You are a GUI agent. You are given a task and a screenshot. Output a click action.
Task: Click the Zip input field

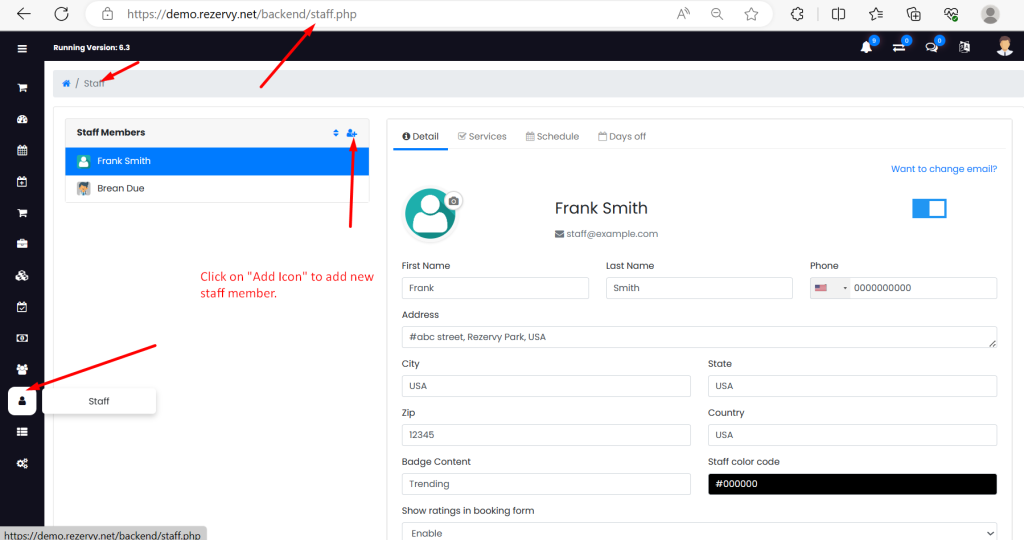(x=546, y=435)
